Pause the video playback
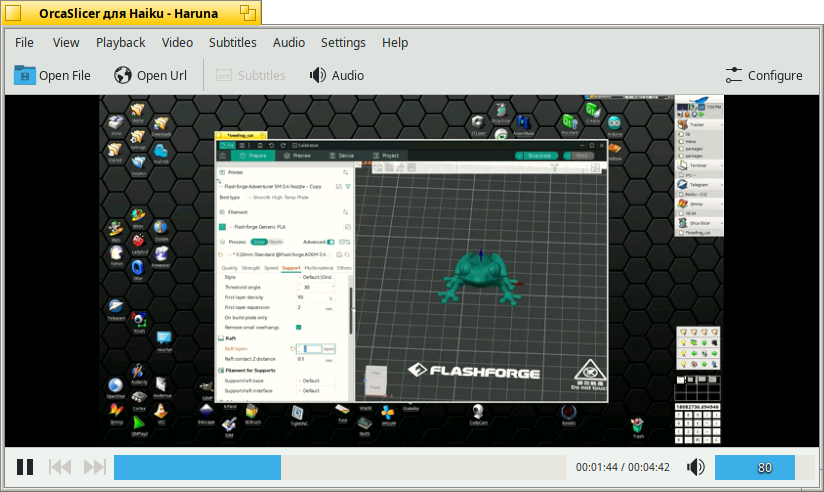 click(25, 467)
